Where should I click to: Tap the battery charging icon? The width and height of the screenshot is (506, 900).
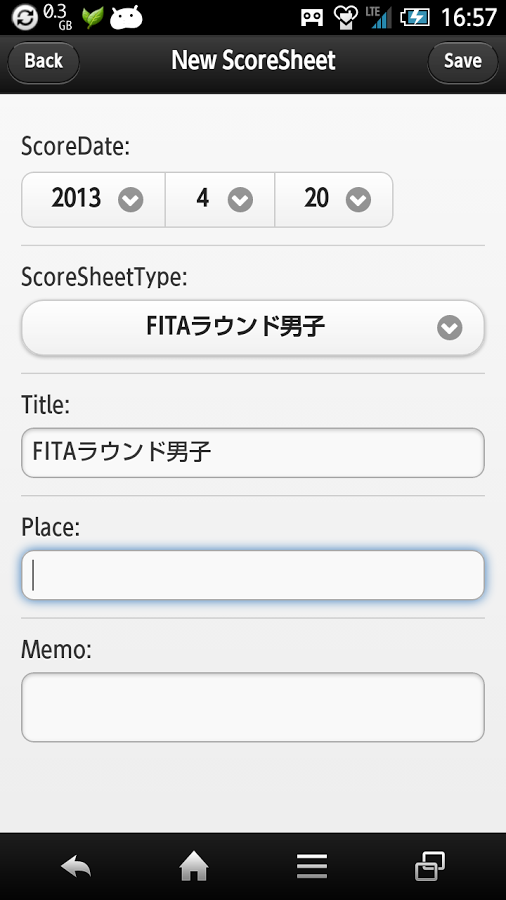pos(415,17)
